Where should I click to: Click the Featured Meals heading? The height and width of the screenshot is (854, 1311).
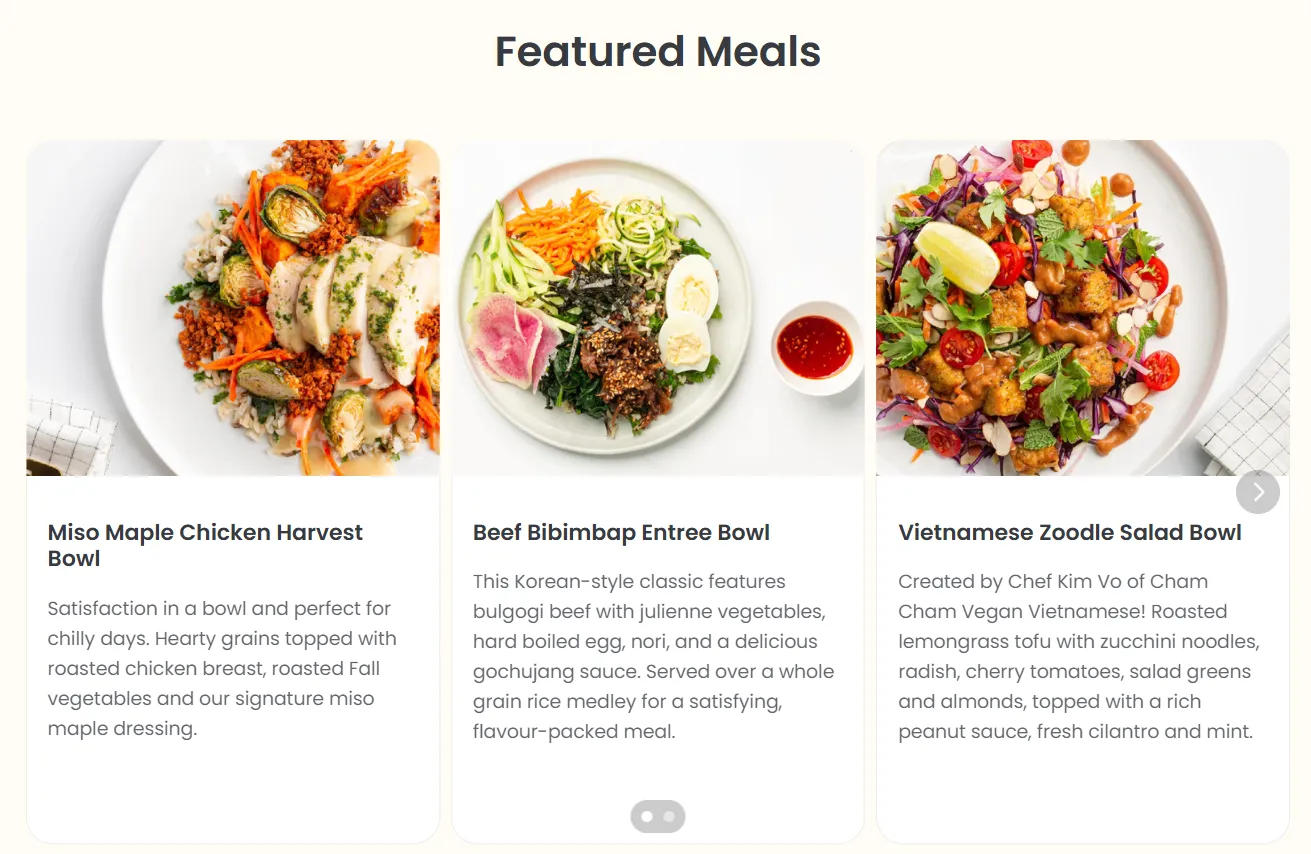[x=657, y=51]
